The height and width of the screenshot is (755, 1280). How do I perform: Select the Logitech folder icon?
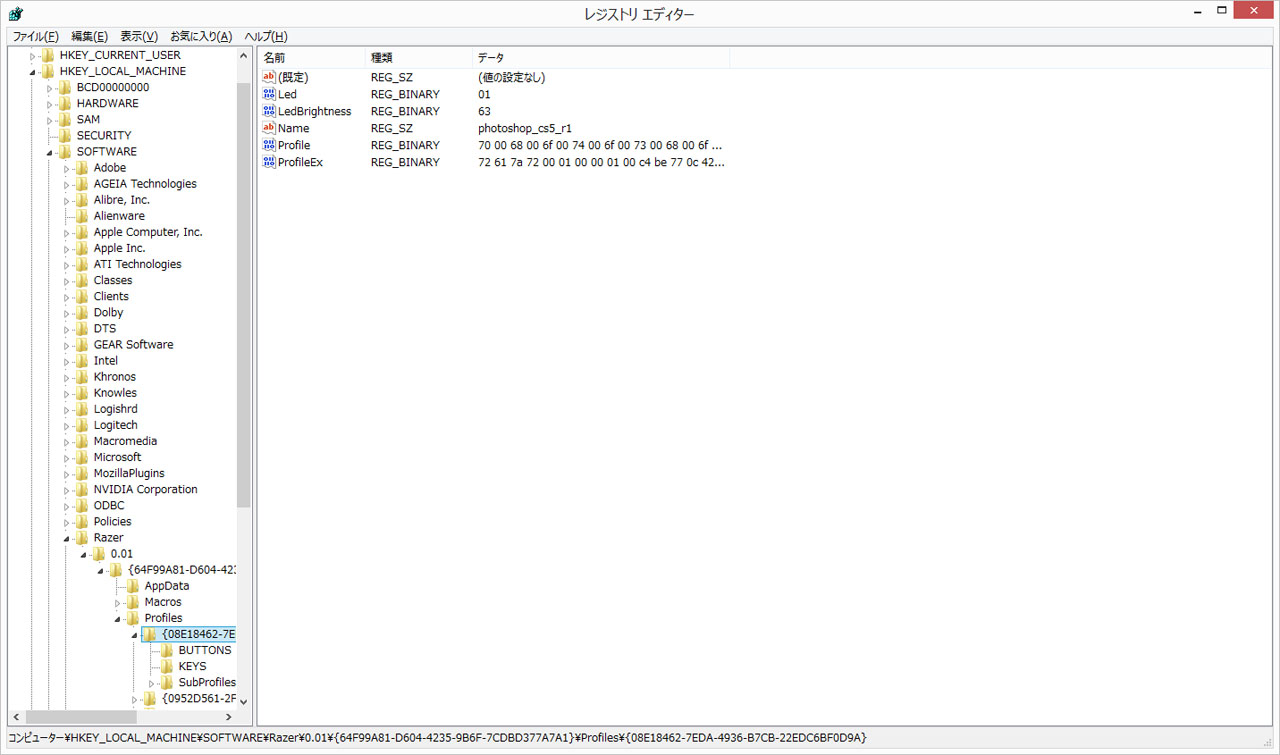point(82,425)
